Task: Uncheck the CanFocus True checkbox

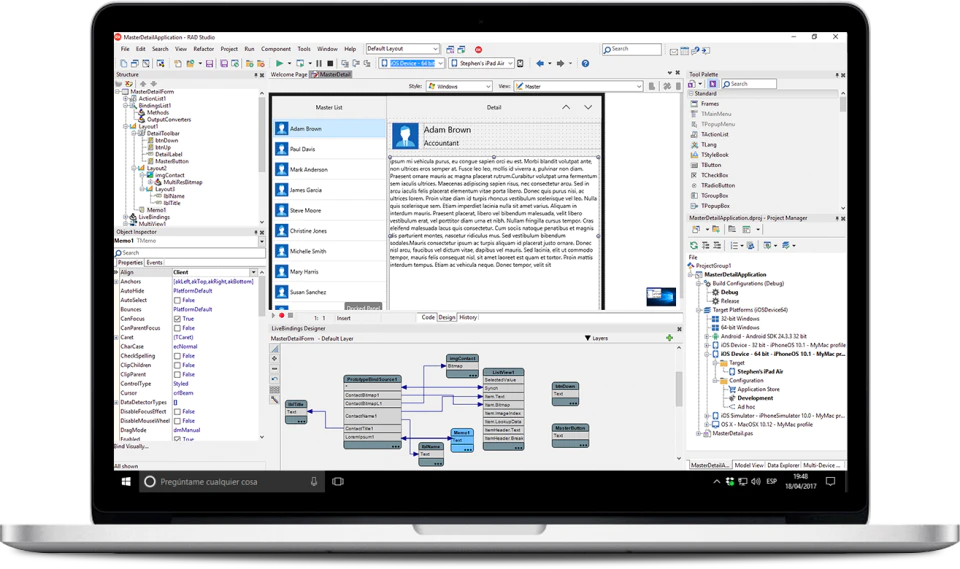Action: (x=177, y=318)
